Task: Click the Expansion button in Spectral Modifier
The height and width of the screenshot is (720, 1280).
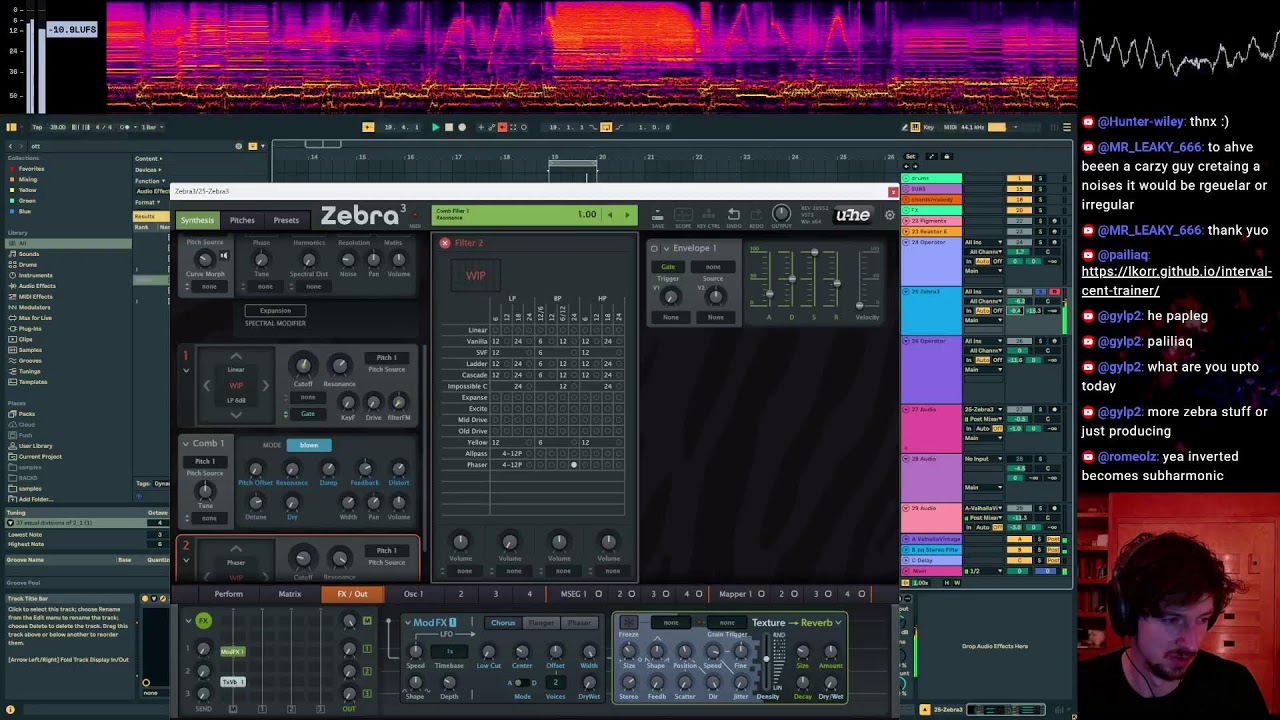Action: pyautogui.click(x=275, y=311)
